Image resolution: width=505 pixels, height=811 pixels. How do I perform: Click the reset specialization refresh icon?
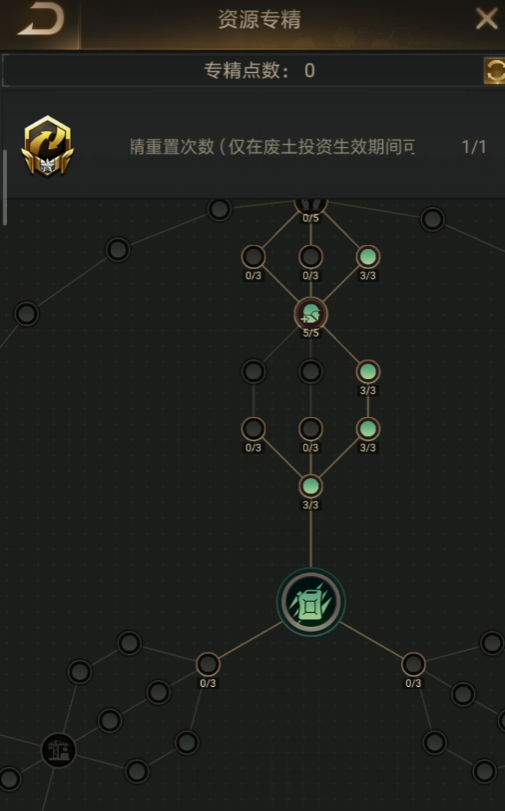point(494,71)
